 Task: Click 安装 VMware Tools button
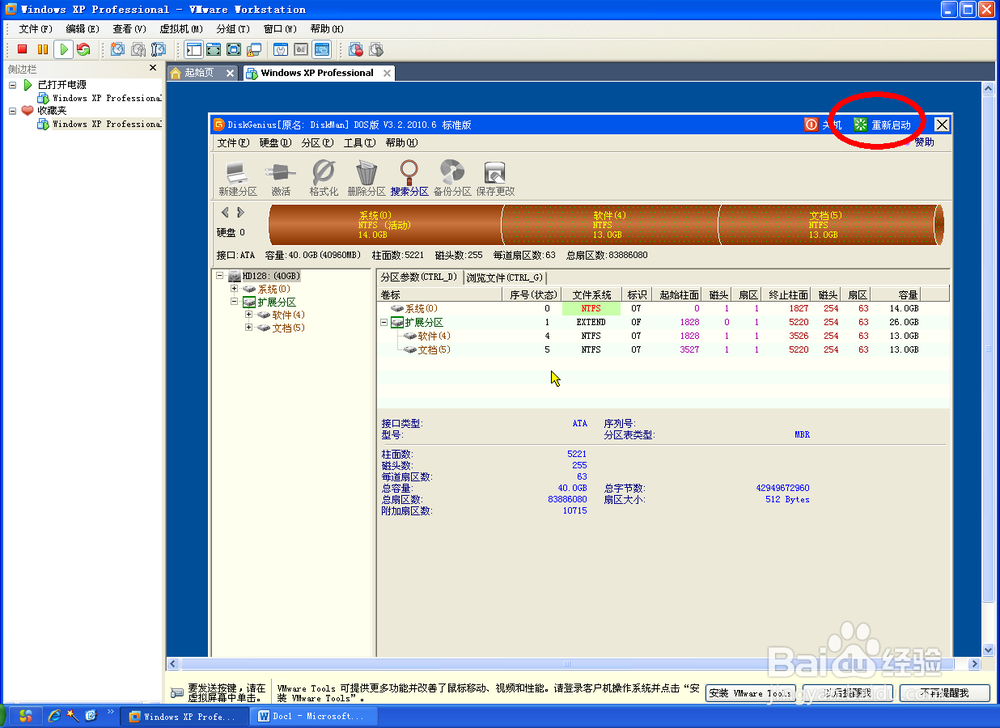(750, 693)
